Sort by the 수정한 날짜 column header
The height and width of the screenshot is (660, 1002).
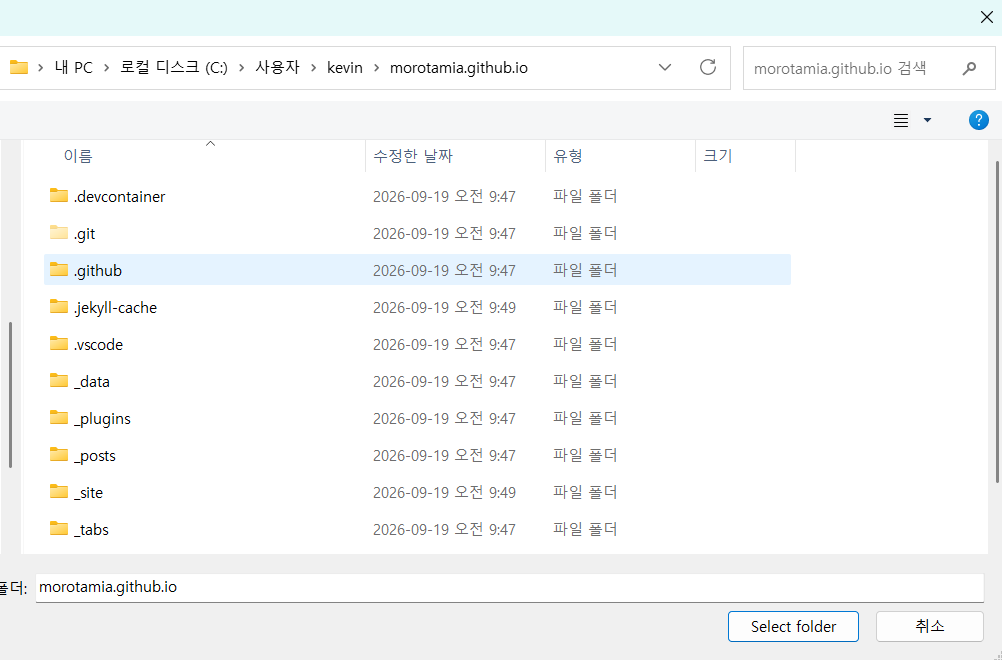click(413, 156)
